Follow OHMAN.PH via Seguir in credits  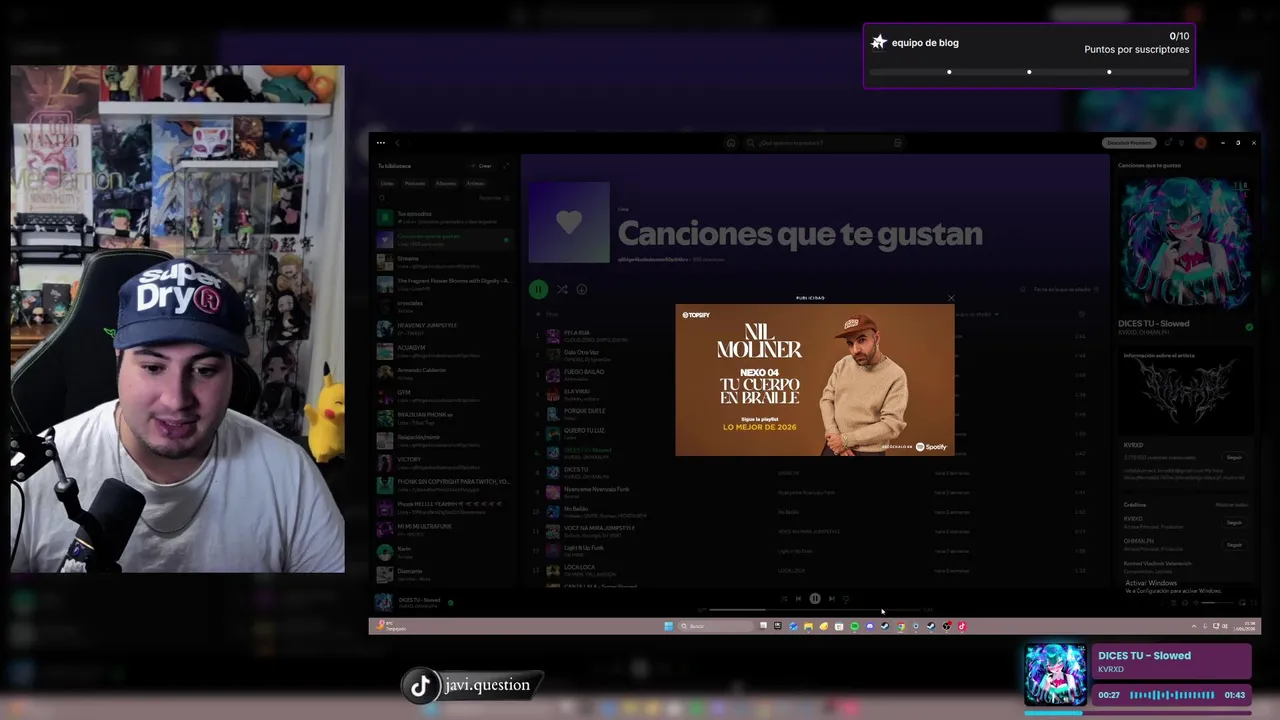[1234, 544]
